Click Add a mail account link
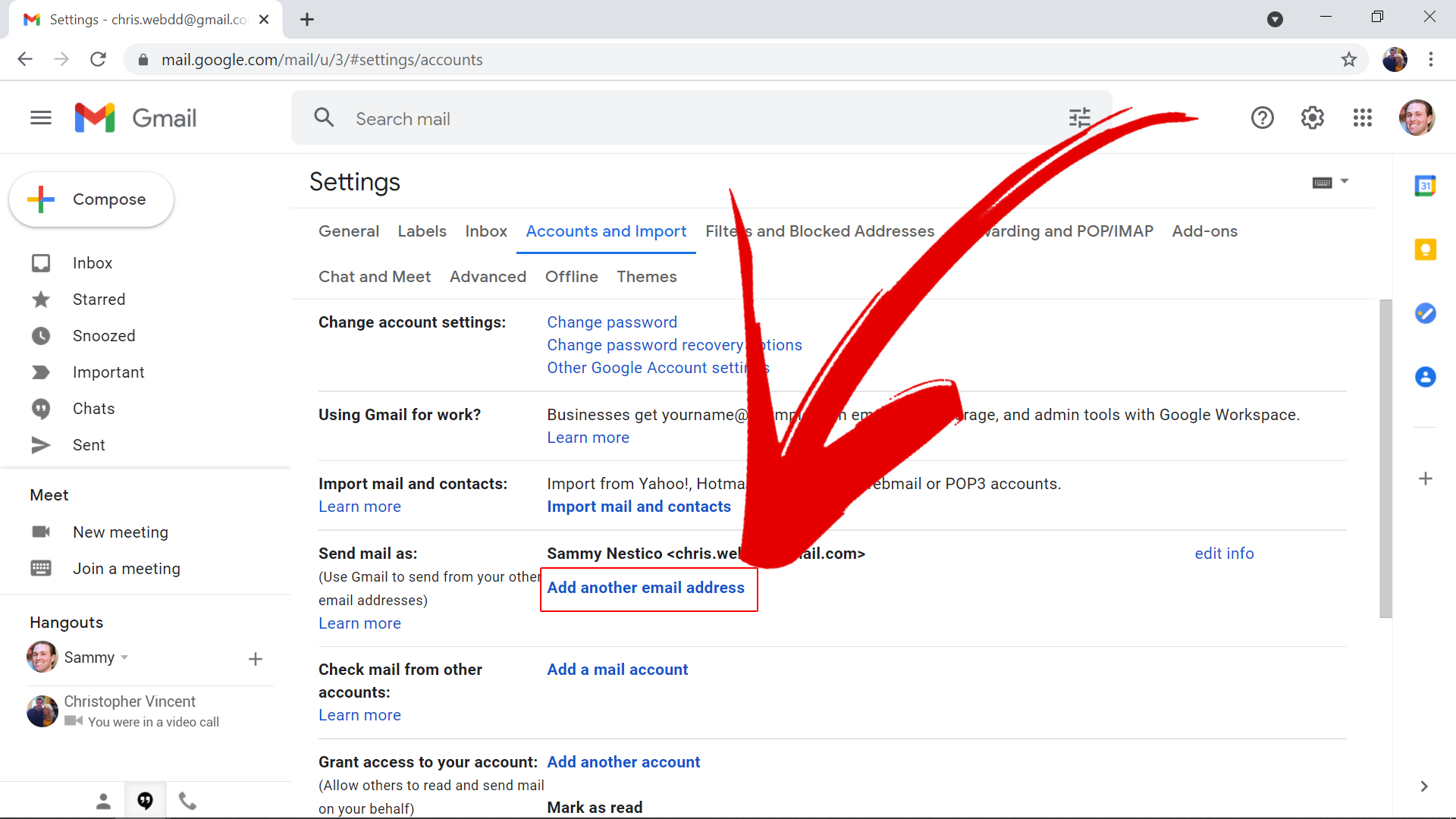 [617, 670]
